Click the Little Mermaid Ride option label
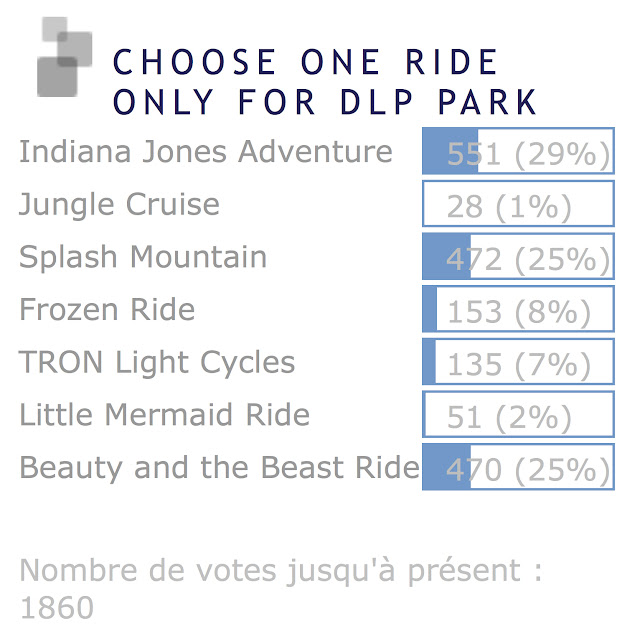Viewport: 640px width, 631px height. click(164, 414)
